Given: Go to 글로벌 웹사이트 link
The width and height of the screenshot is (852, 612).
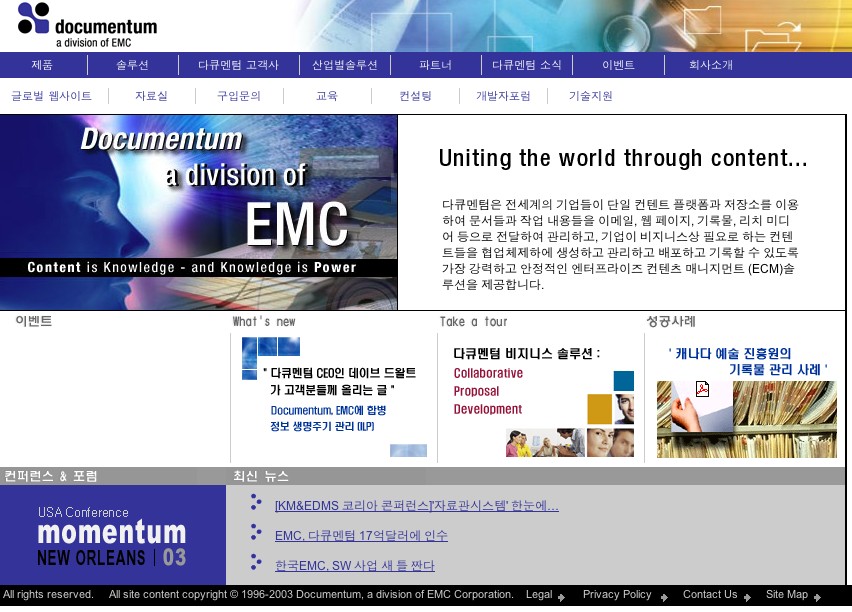Looking at the screenshot, I should click(x=51, y=96).
